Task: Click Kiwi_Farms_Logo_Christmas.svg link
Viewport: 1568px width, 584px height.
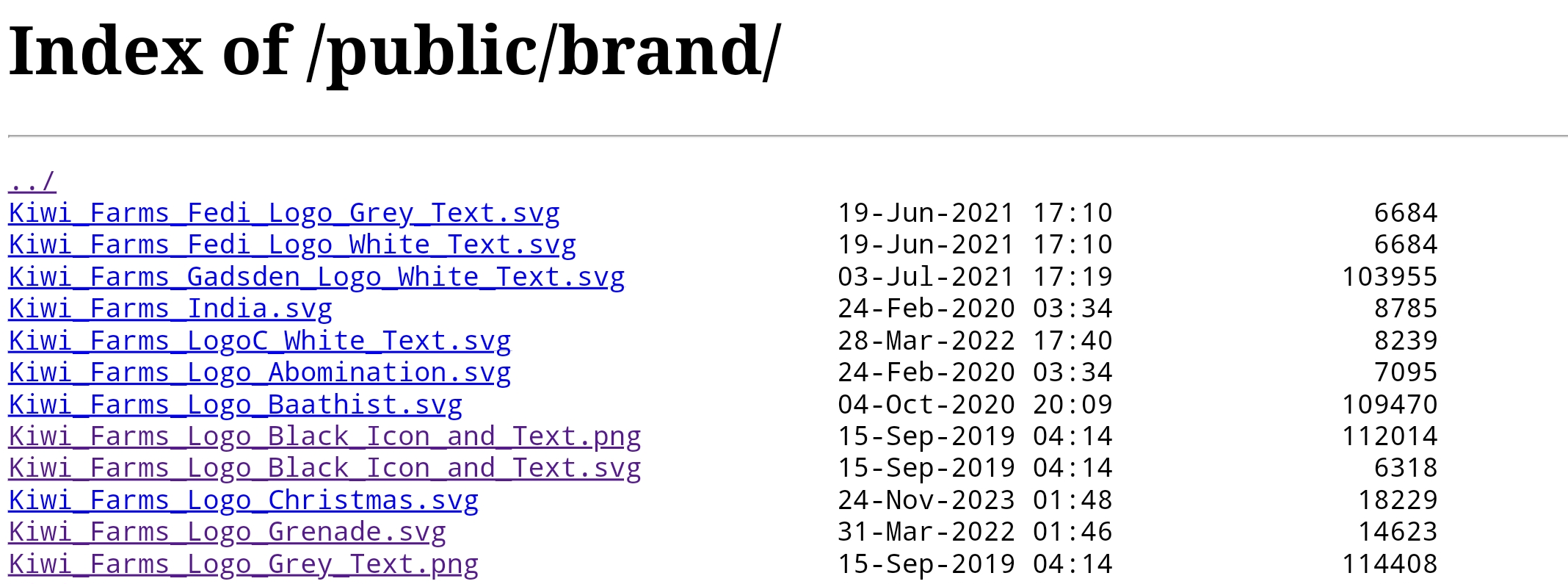Action: pyautogui.click(x=244, y=500)
